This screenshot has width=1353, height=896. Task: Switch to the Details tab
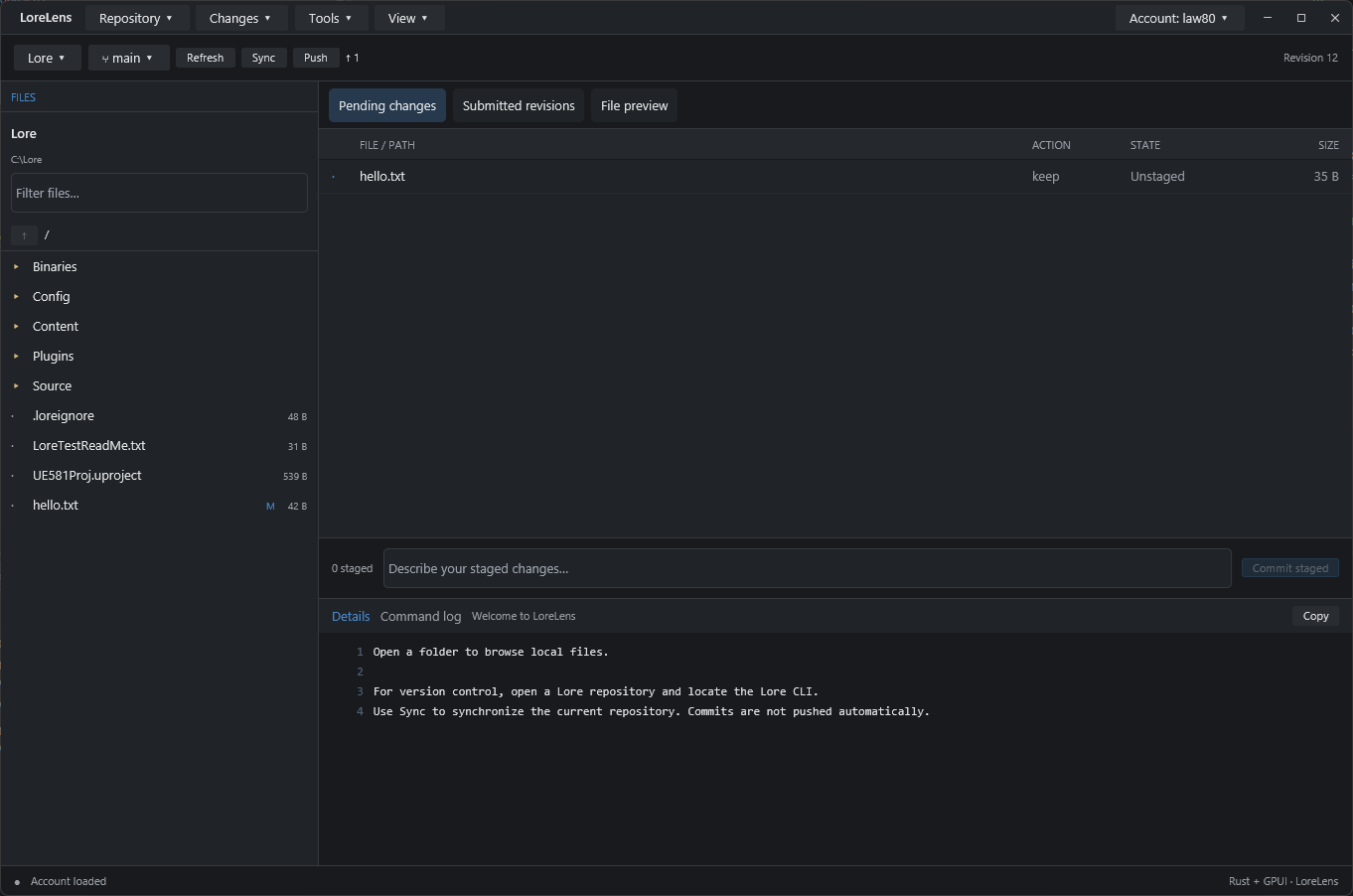point(351,616)
